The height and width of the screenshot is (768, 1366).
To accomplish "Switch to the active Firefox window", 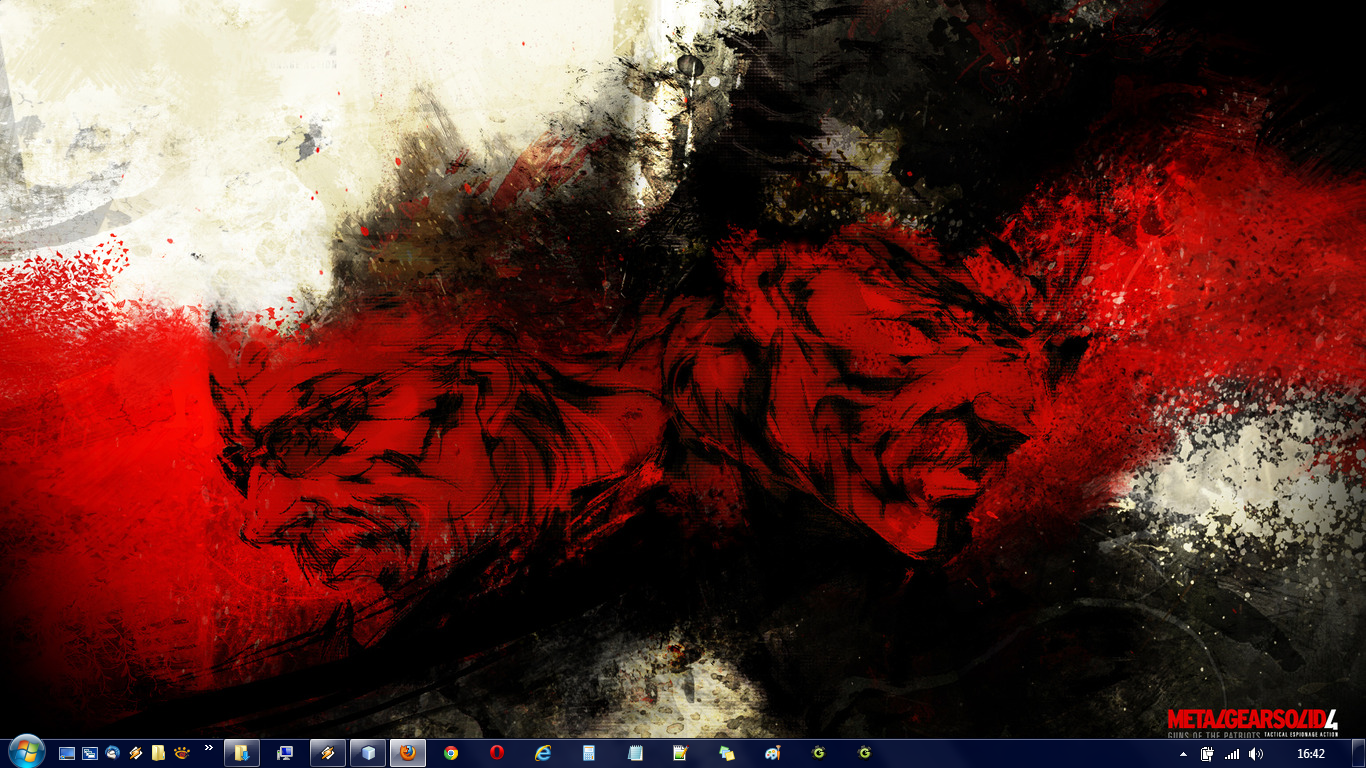I will coord(408,753).
